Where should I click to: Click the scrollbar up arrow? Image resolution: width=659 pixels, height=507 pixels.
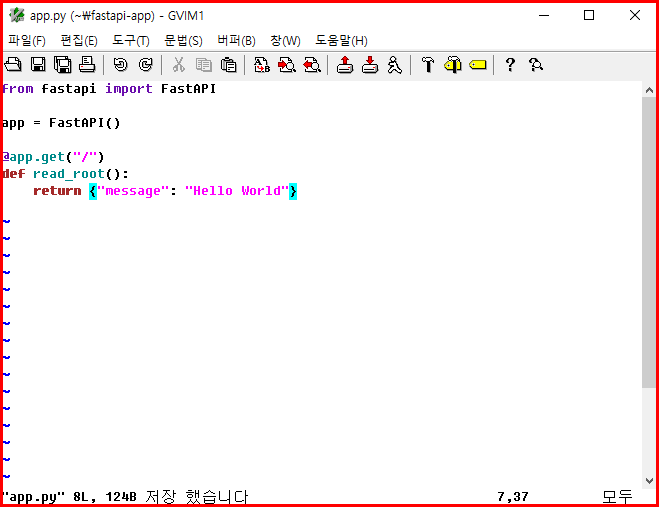[649, 90]
